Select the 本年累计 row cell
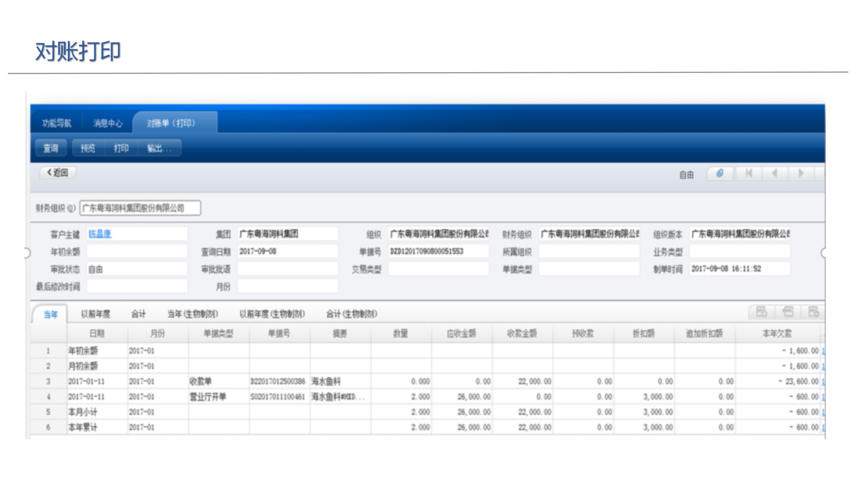The width and height of the screenshot is (860, 484). point(97,427)
